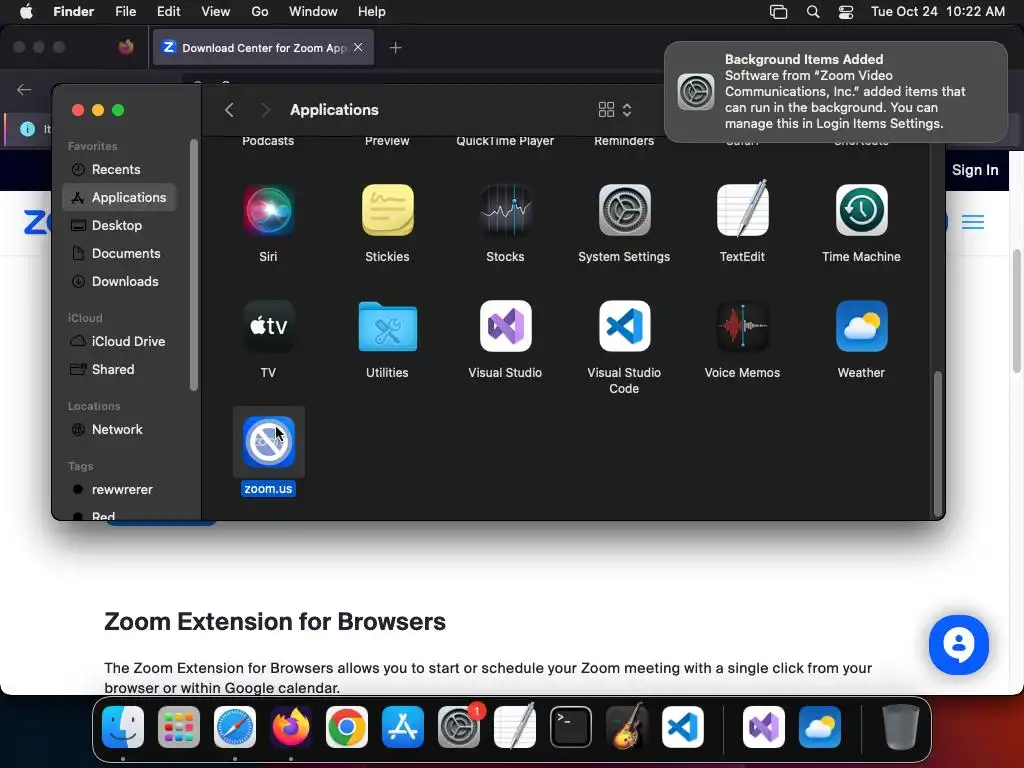
Task: Open Visual Studio purple icon in Dock
Action: [x=764, y=727]
